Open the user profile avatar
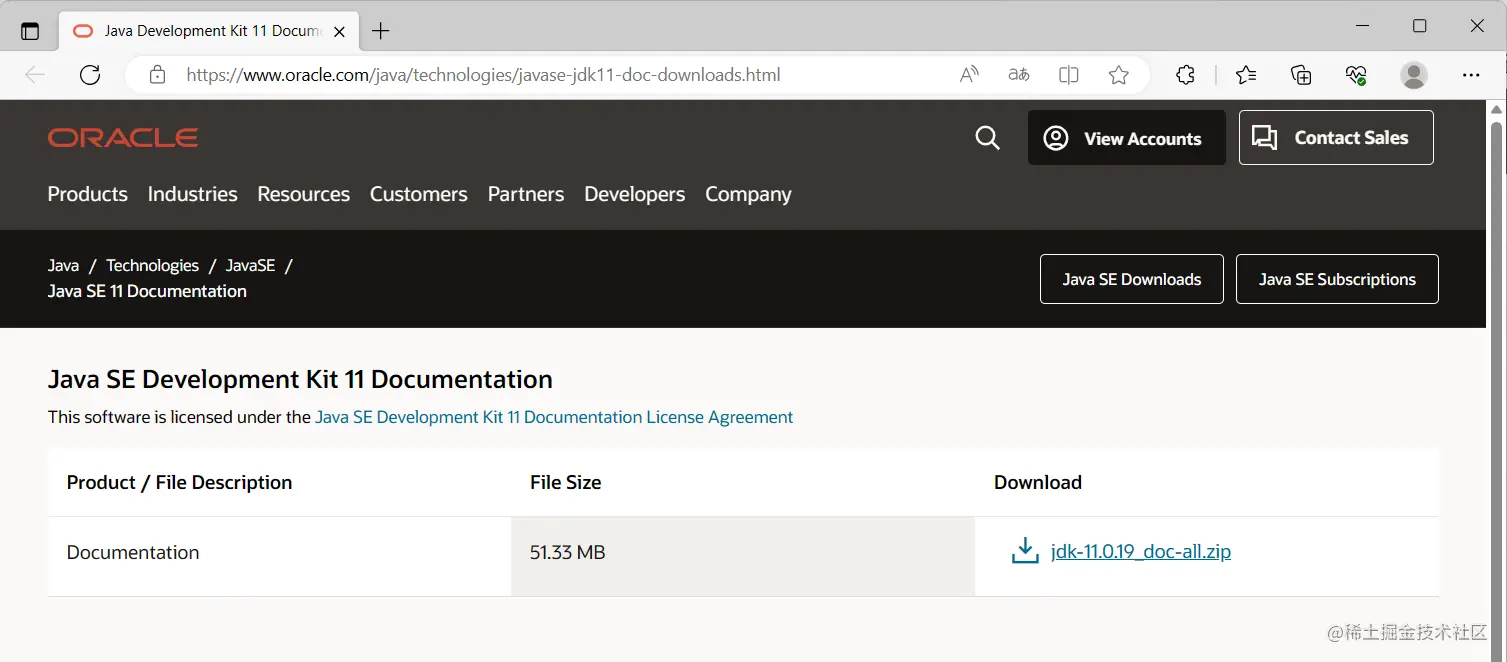 (1414, 75)
